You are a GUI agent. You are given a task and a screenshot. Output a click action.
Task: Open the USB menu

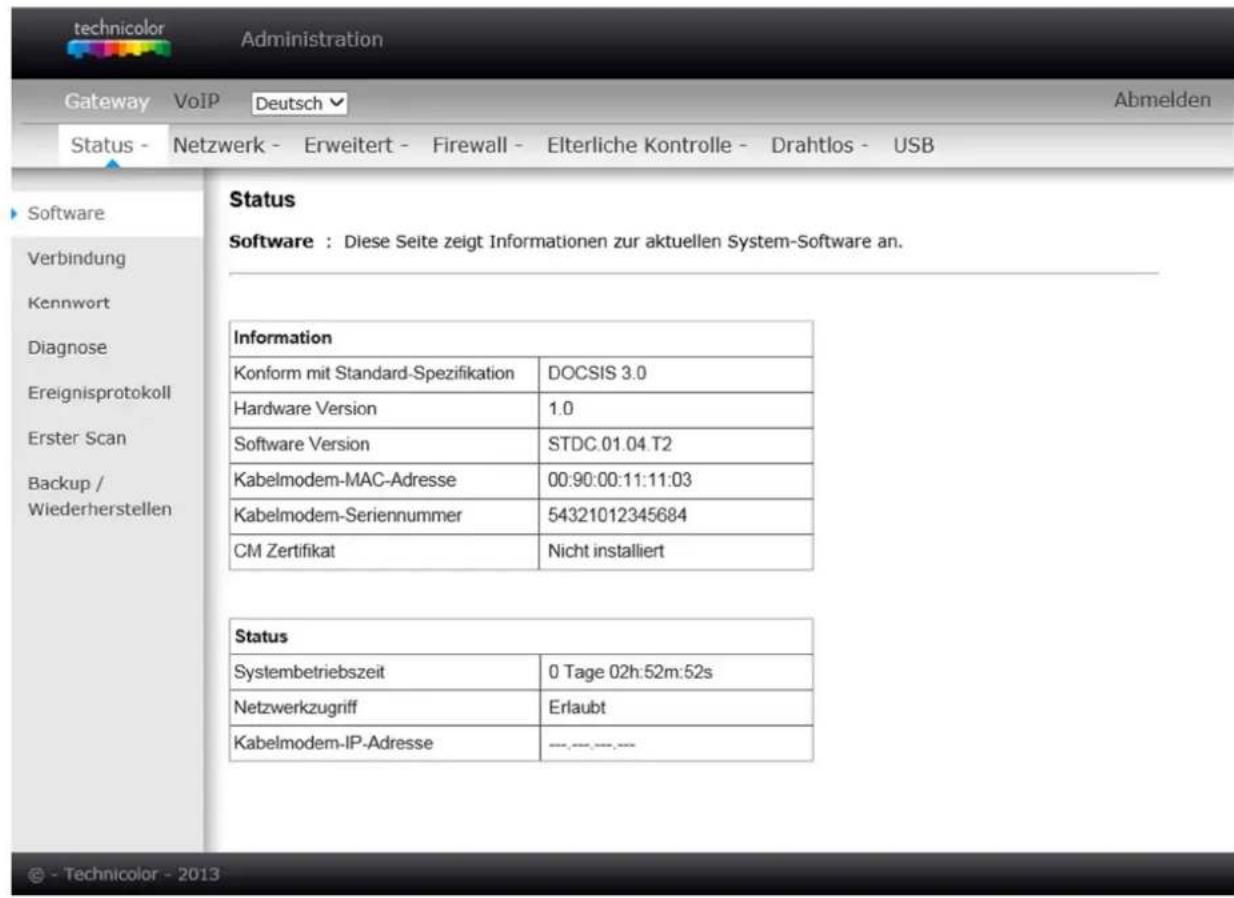913,145
